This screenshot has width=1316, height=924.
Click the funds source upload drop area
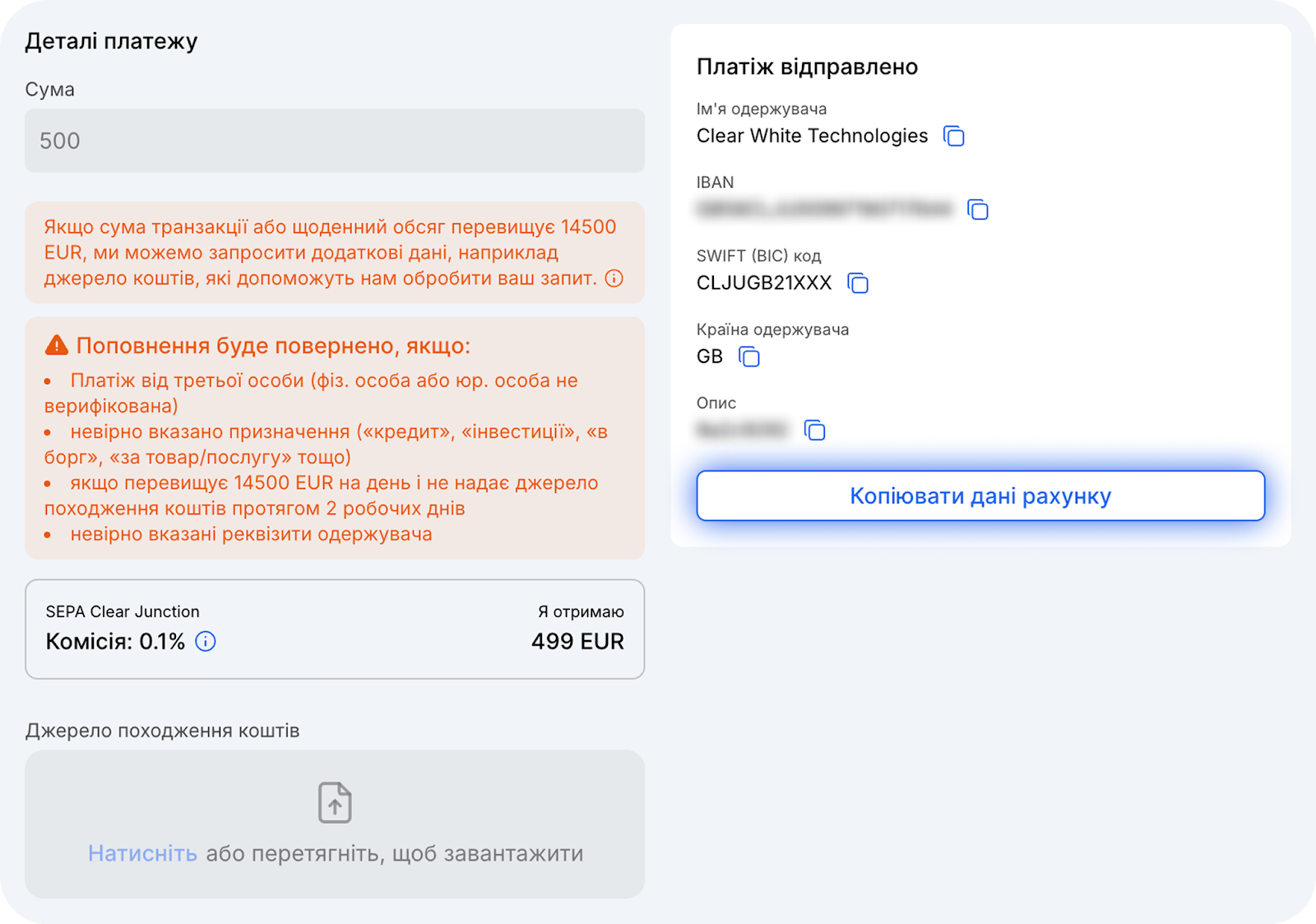pyautogui.click(x=335, y=824)
